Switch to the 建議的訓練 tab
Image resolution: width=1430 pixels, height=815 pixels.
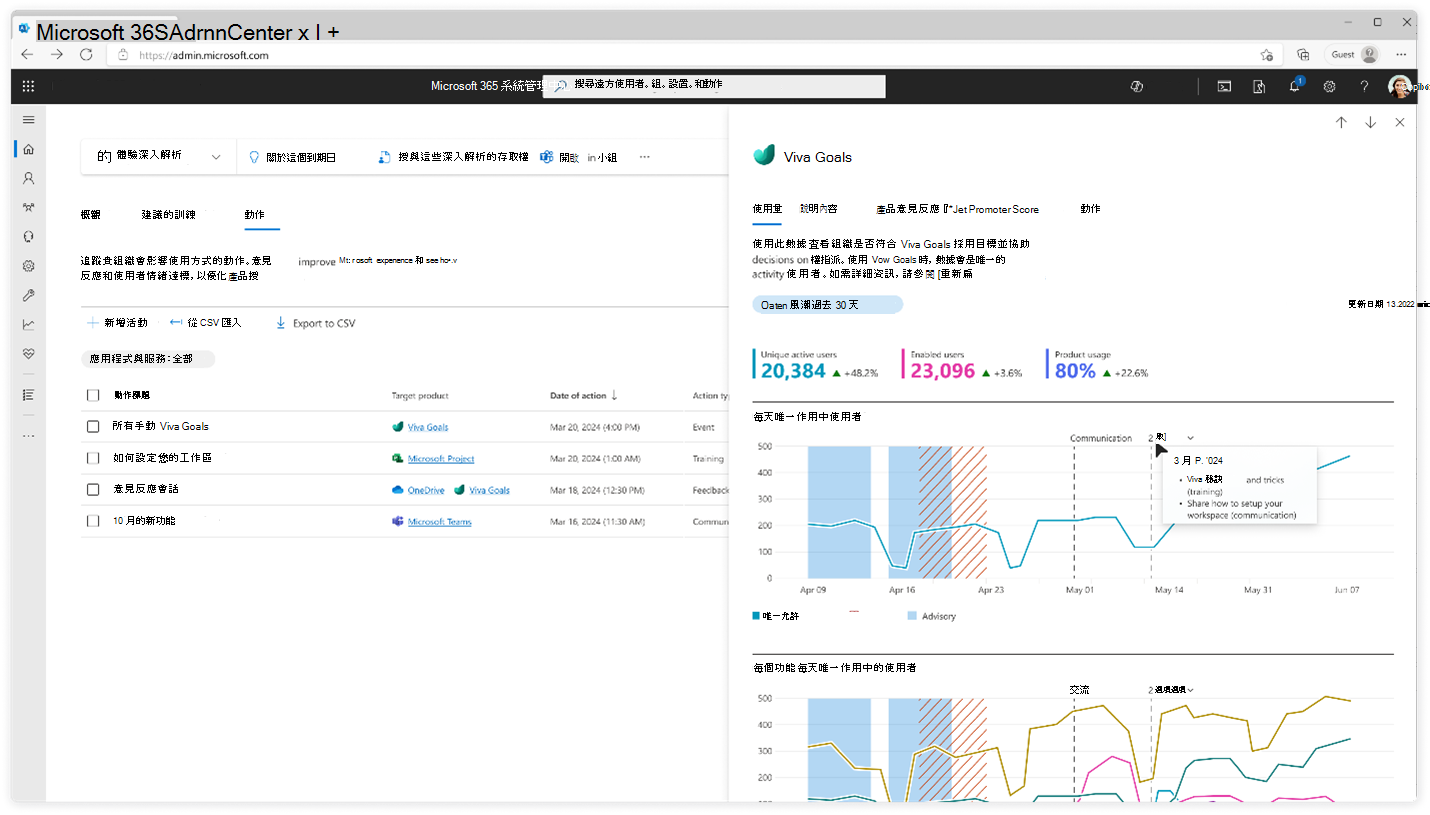(169, 214)
